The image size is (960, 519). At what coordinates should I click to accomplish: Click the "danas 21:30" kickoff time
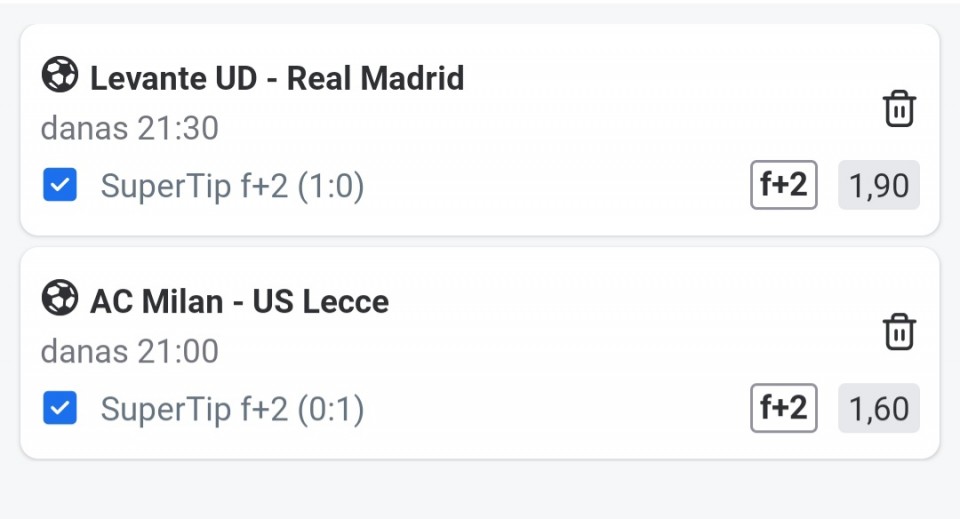[x=129, y=128]
